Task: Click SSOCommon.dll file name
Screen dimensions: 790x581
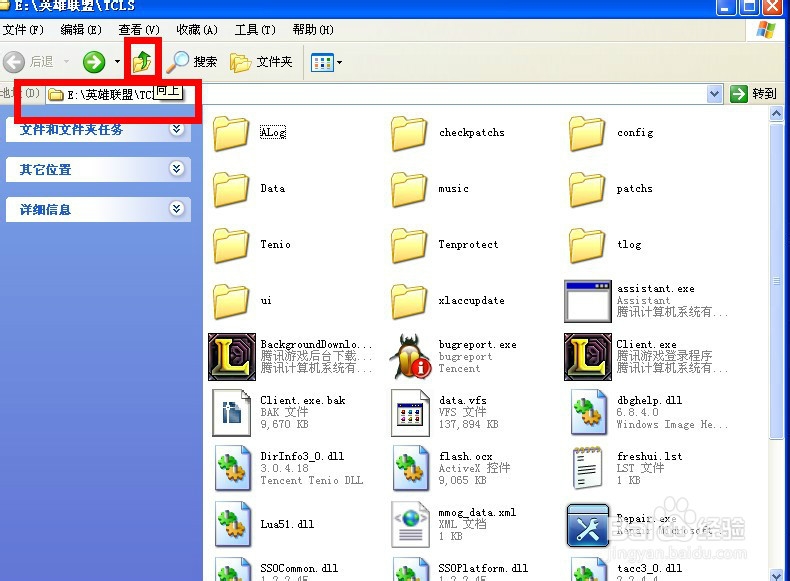Action: coord(299,568)
